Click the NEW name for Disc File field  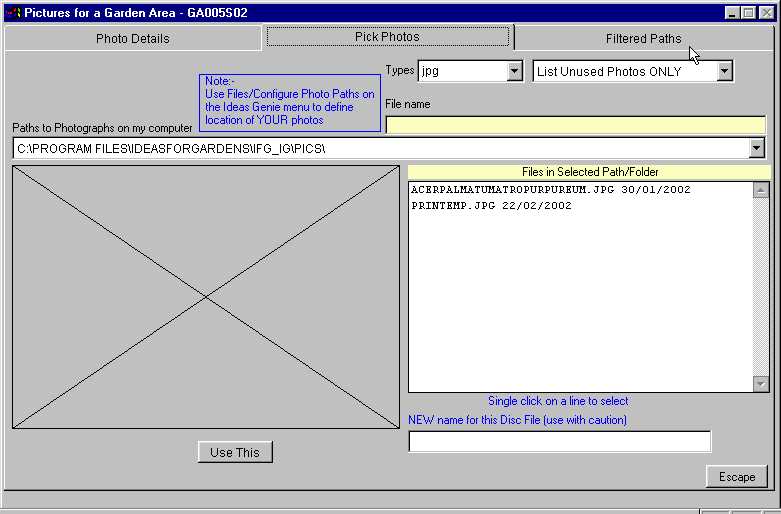coord(559,441)
